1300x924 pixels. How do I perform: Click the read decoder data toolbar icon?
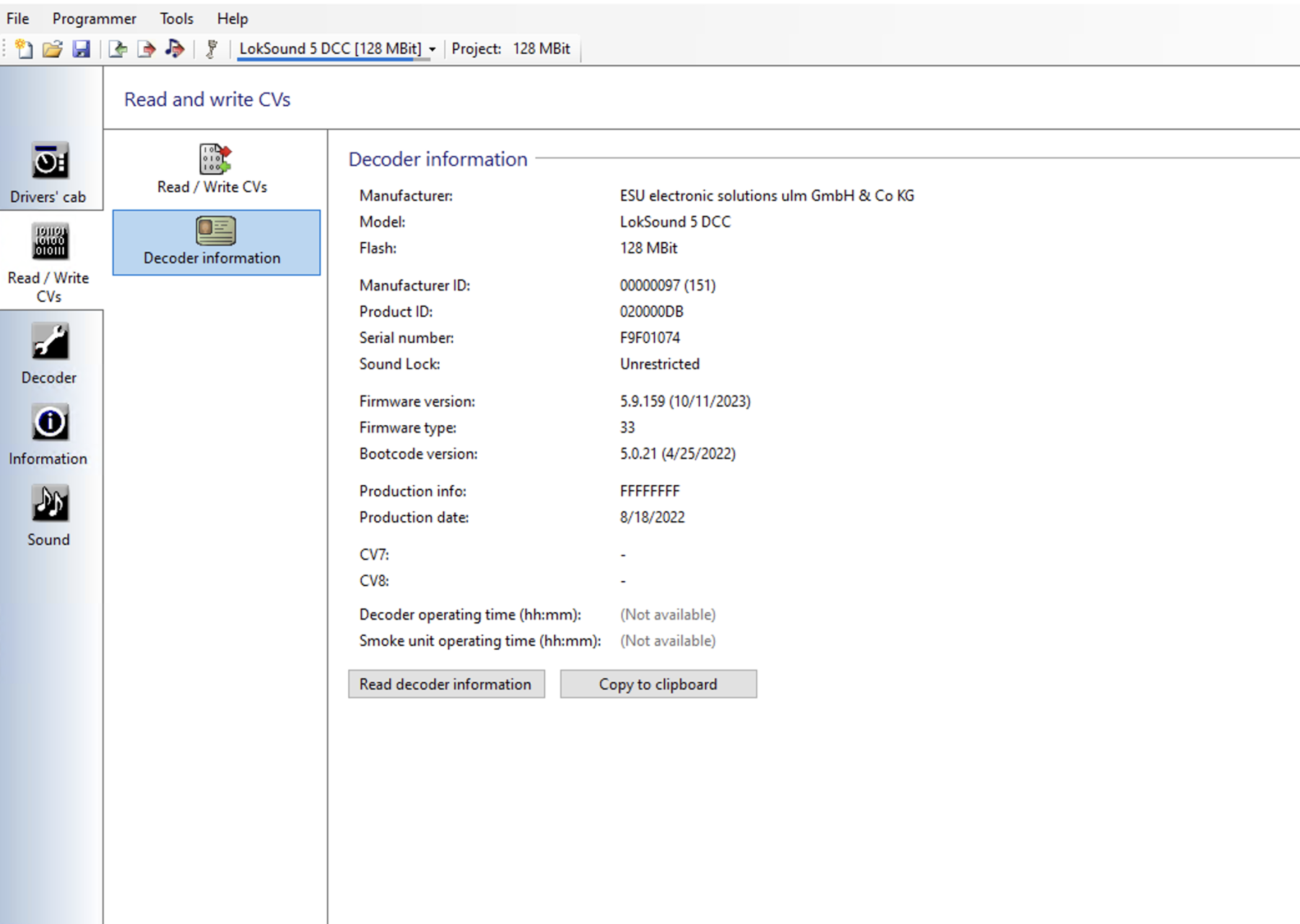click(118, 48)
